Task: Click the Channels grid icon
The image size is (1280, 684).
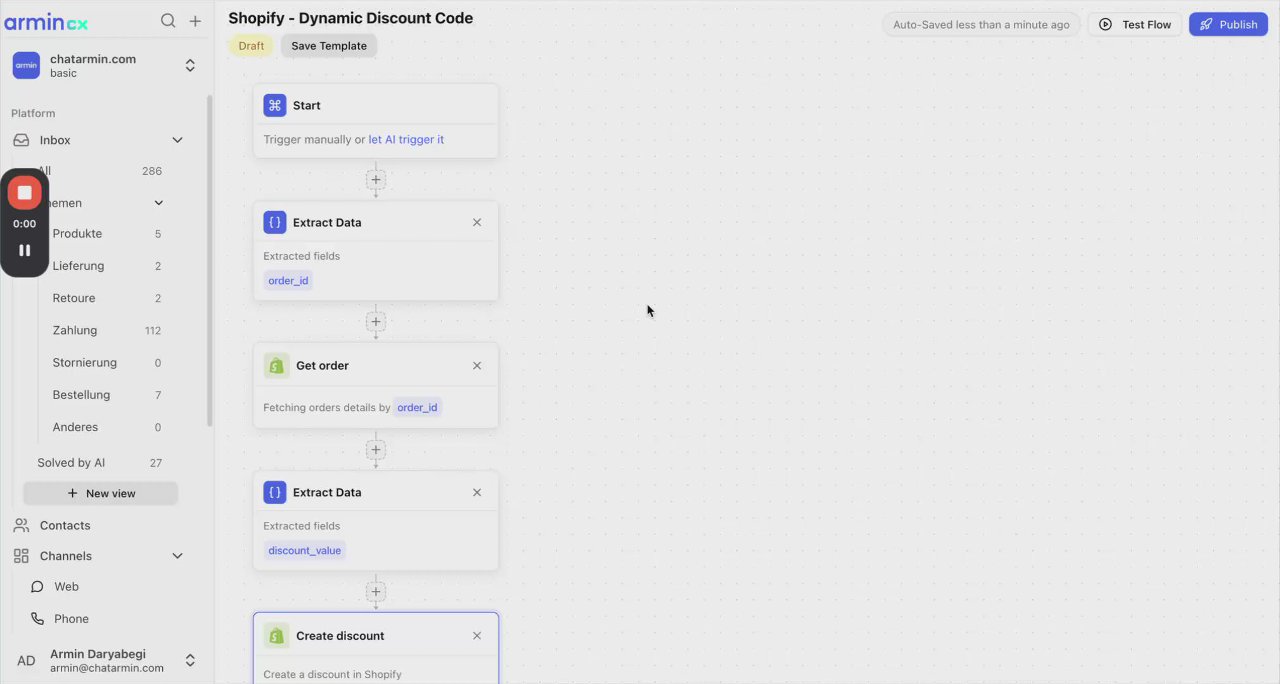Action: click(x=21, y=556)
